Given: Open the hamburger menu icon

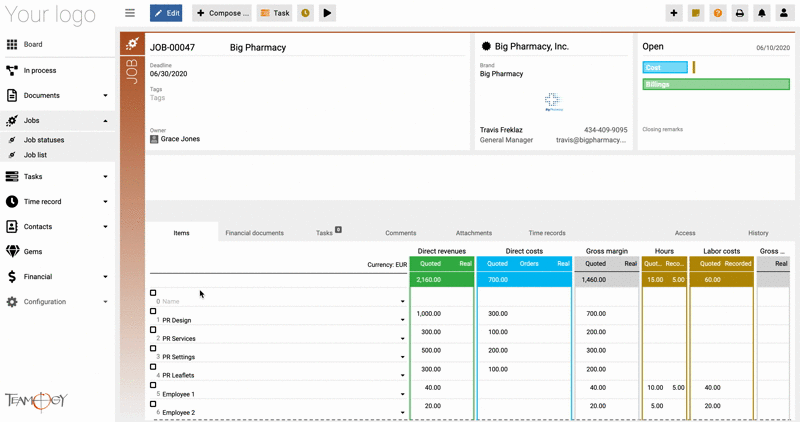Looking at the screenshot, I should 130,13.
